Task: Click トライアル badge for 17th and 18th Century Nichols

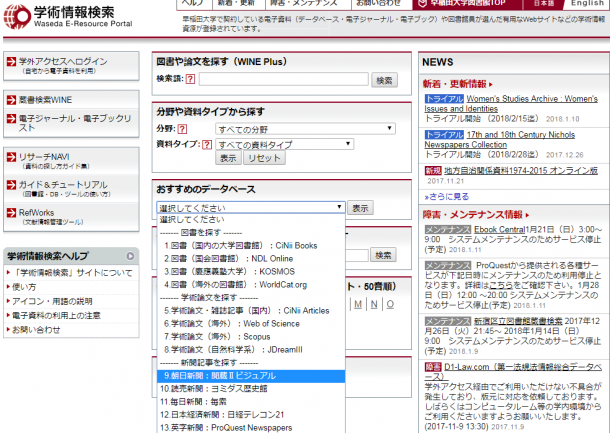Action: (444, 135)
